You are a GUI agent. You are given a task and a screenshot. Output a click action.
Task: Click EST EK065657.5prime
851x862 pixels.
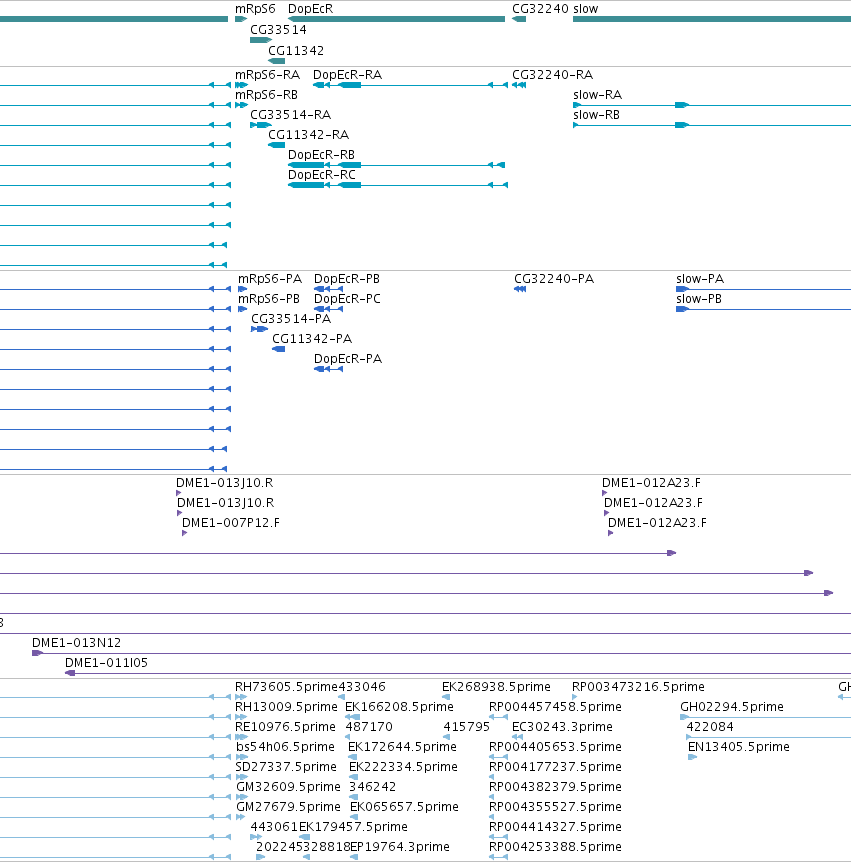pyautogui.click(x=404, y=806)
